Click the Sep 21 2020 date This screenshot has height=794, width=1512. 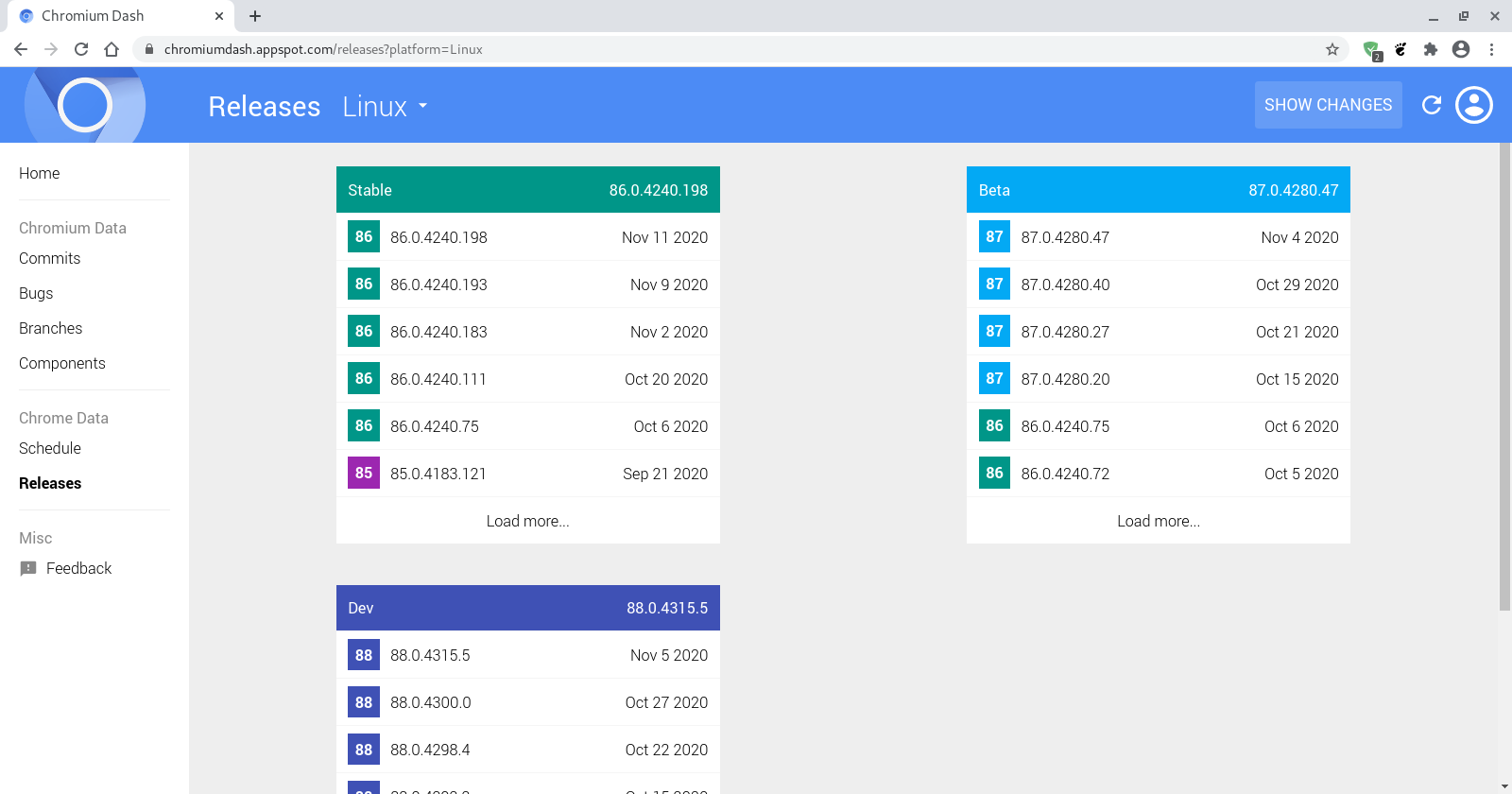click(x=665, y=474)
